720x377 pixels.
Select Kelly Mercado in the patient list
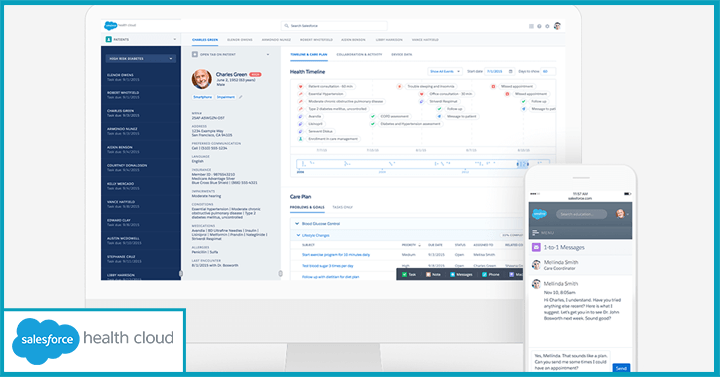tap(141, 186)
